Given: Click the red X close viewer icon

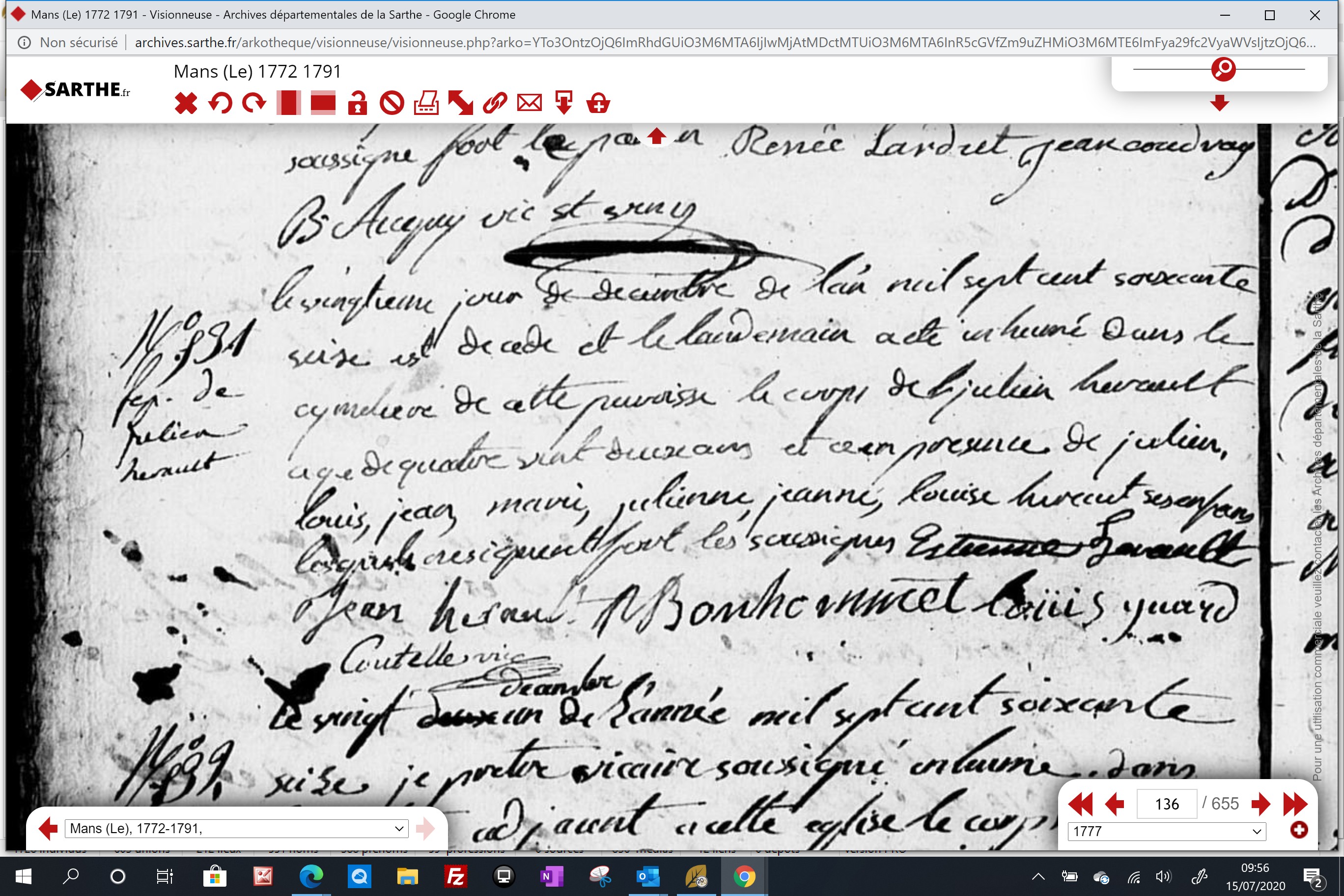Looking at the screenshot, I should (186, 104).
